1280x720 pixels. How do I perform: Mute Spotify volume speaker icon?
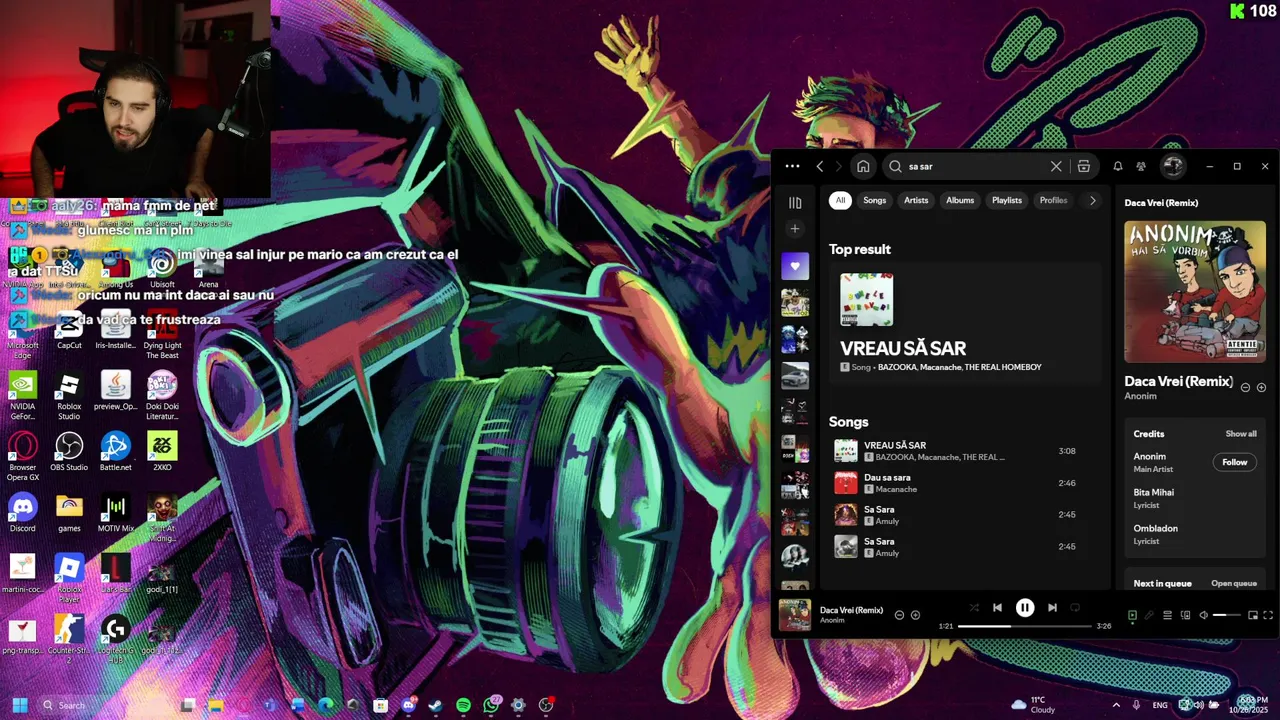point(1203,615)
